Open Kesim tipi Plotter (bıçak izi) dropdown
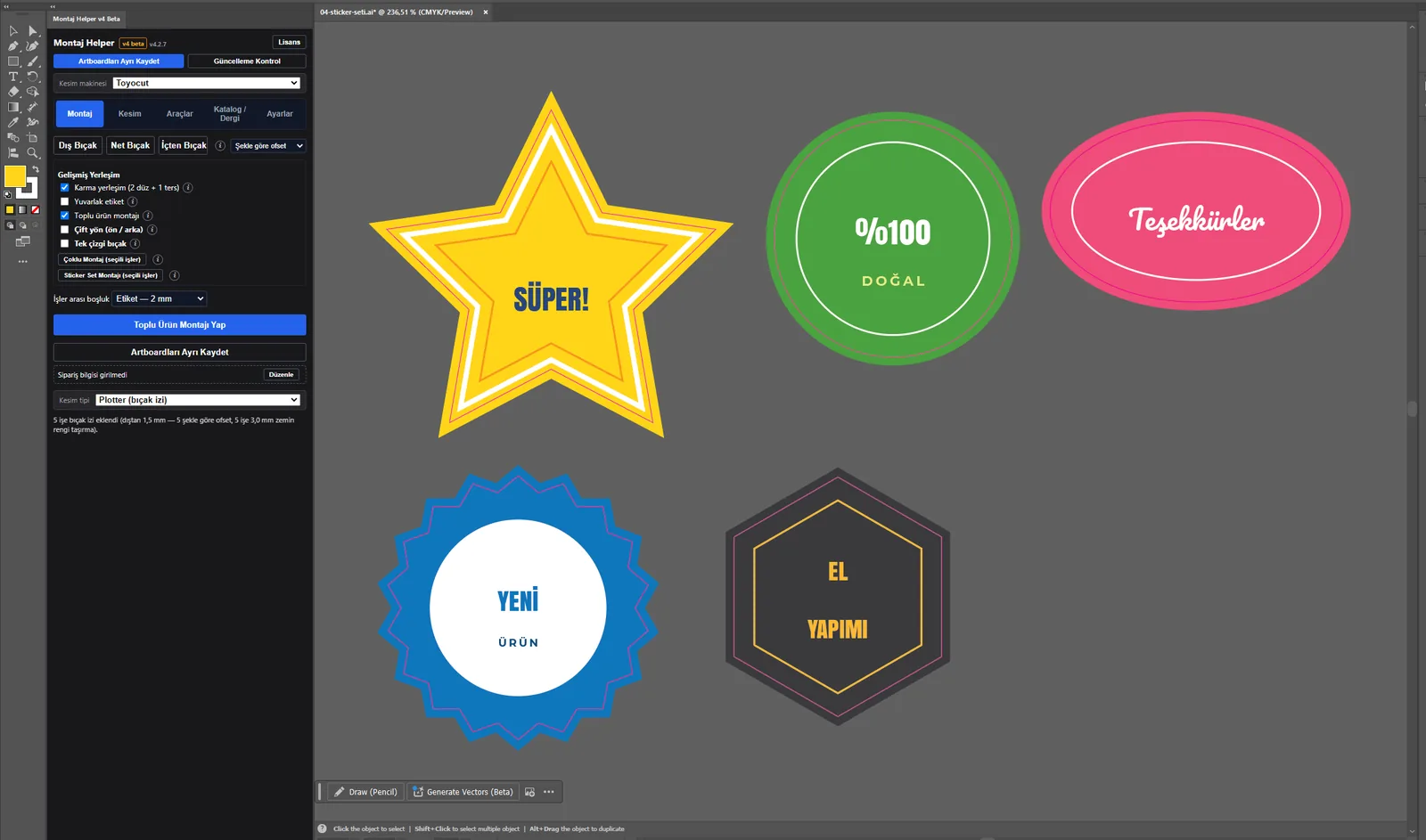 (198, 400)
